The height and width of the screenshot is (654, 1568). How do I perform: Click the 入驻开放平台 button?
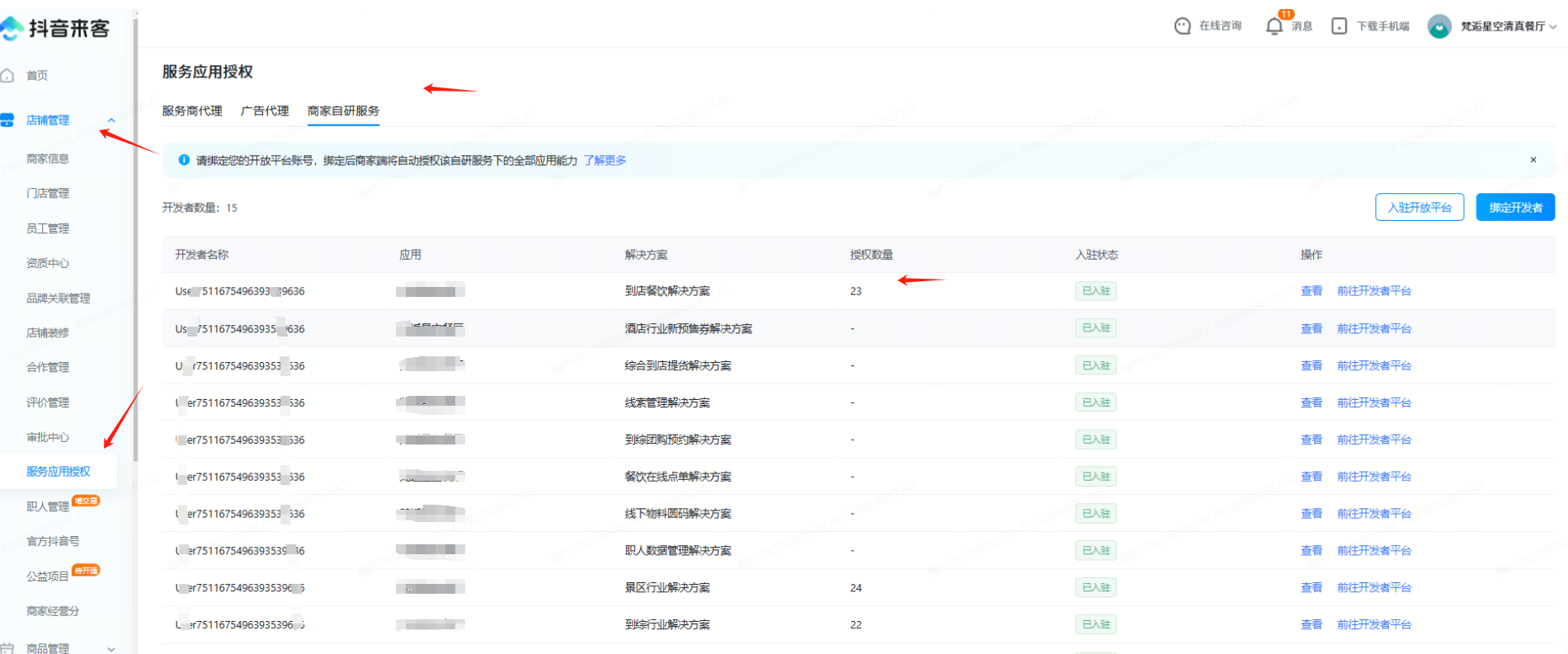(1419, 208)
